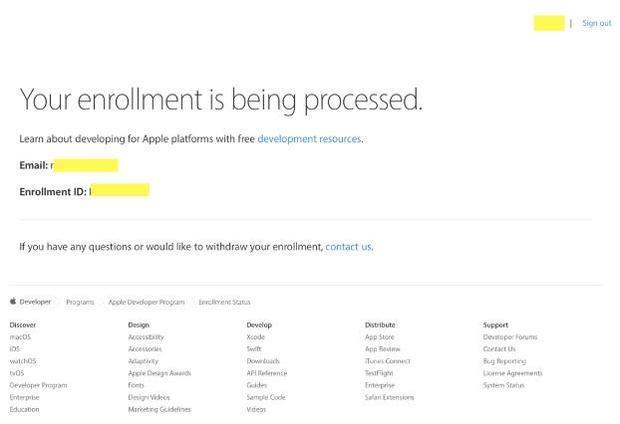
Task: Open App Store under Distribute
Action: click(379, 337)
